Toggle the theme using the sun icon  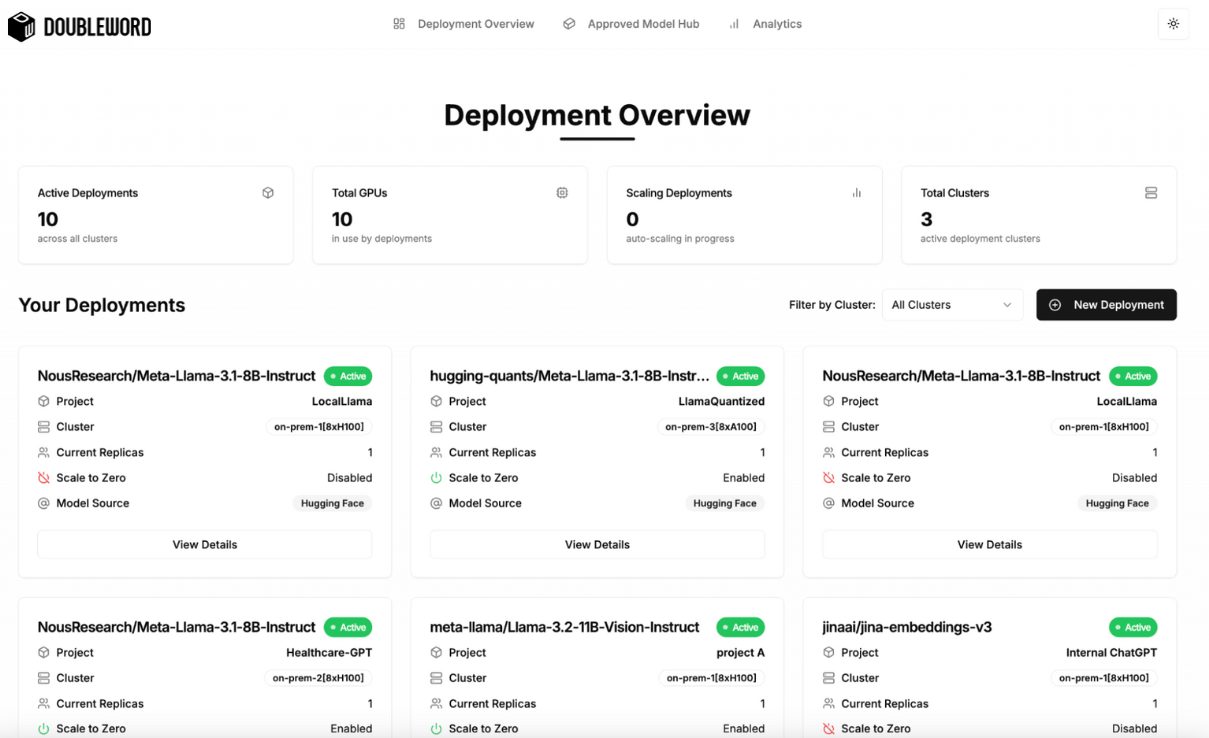pyautogui.click(x=1173, y=23)
